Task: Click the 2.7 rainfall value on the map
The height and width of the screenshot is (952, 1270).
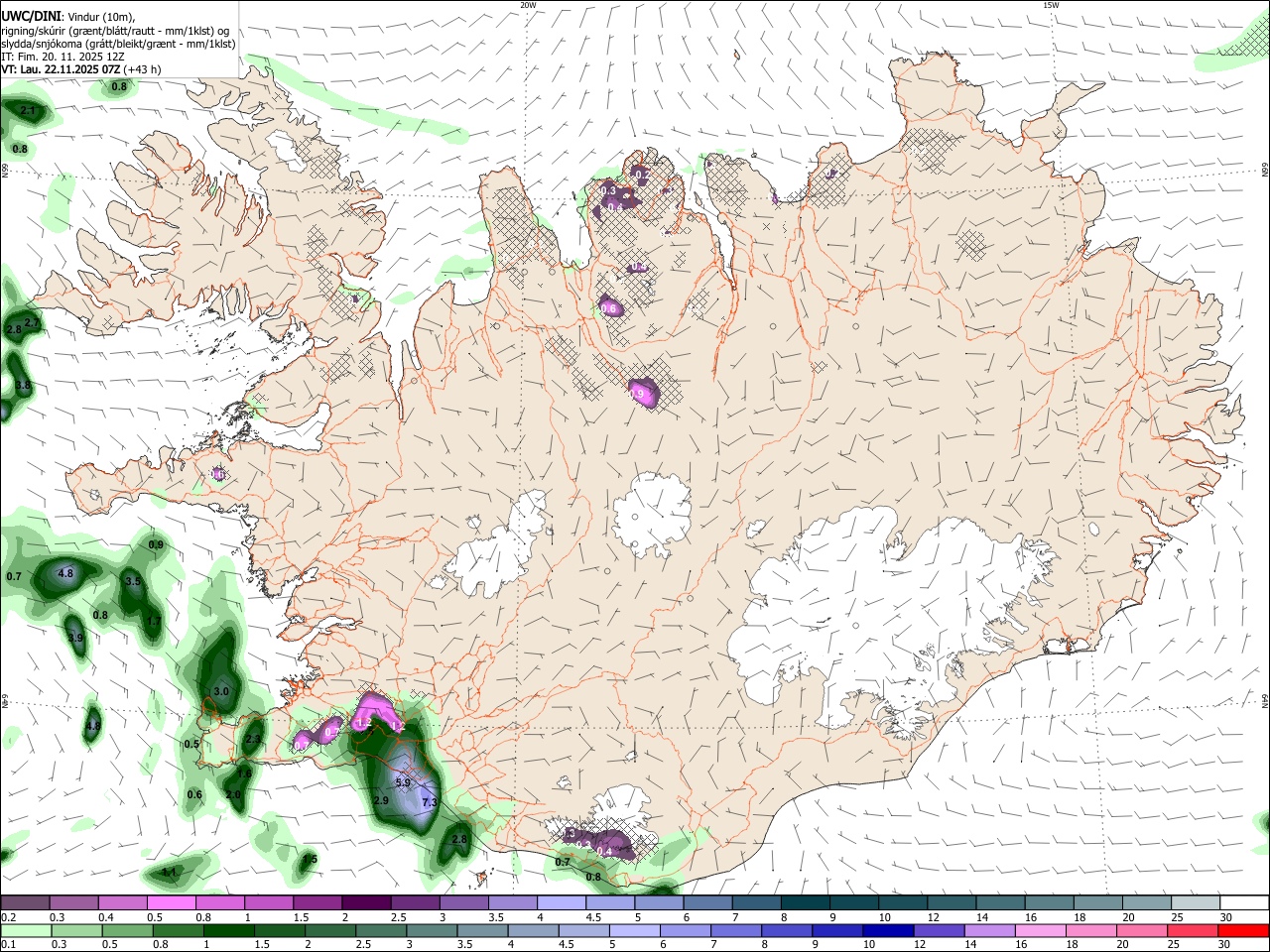Action: [32, 323]
